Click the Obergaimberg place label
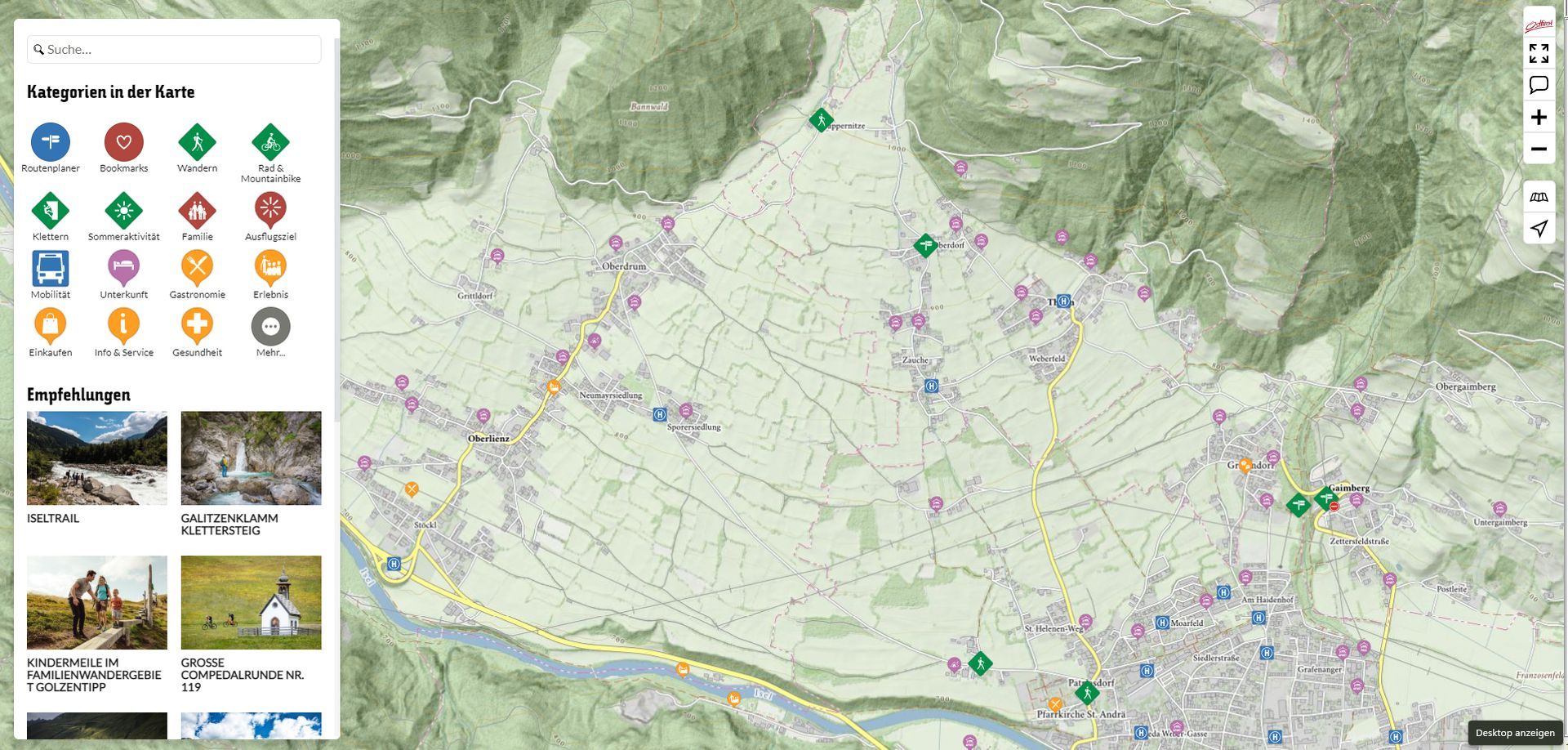Screen dimensions: 1568x750 pos(1466,386)
